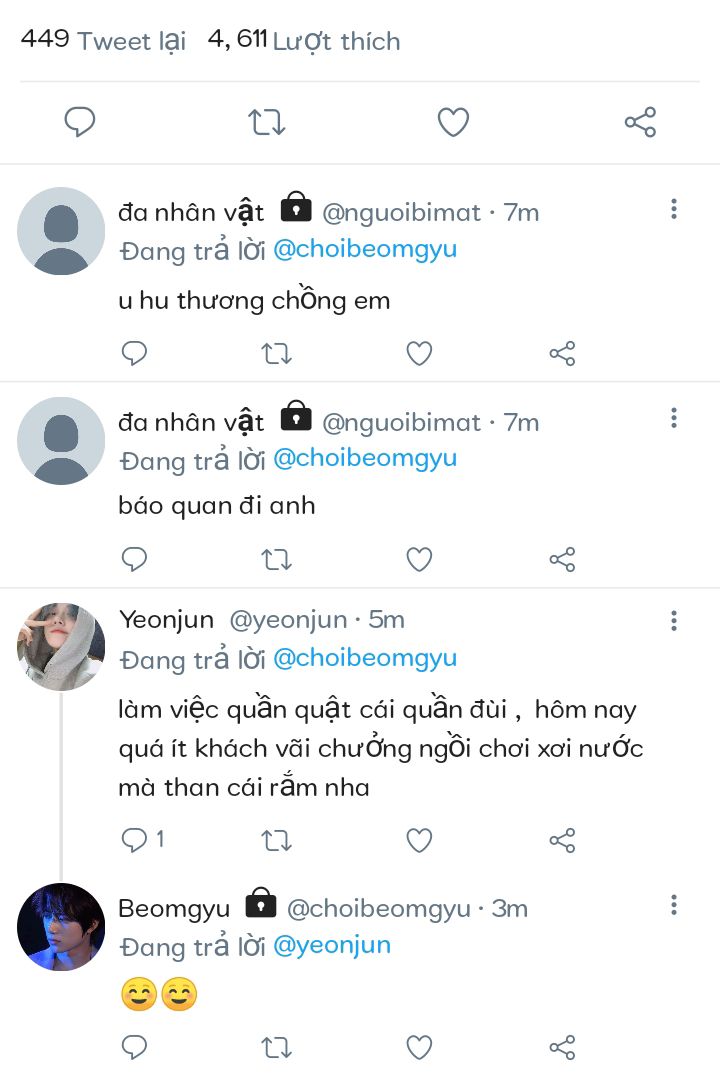720x1073 pixels.
Task: Open Yeonjun's profile picture
Action: pos(61,646)
